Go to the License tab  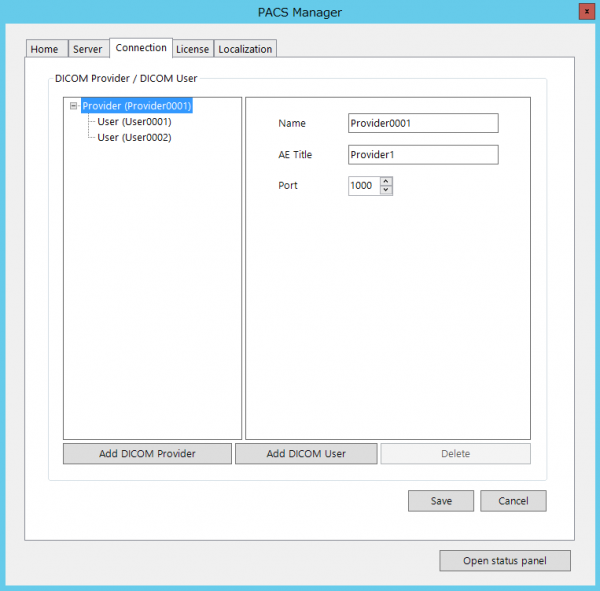click(192, 49)
